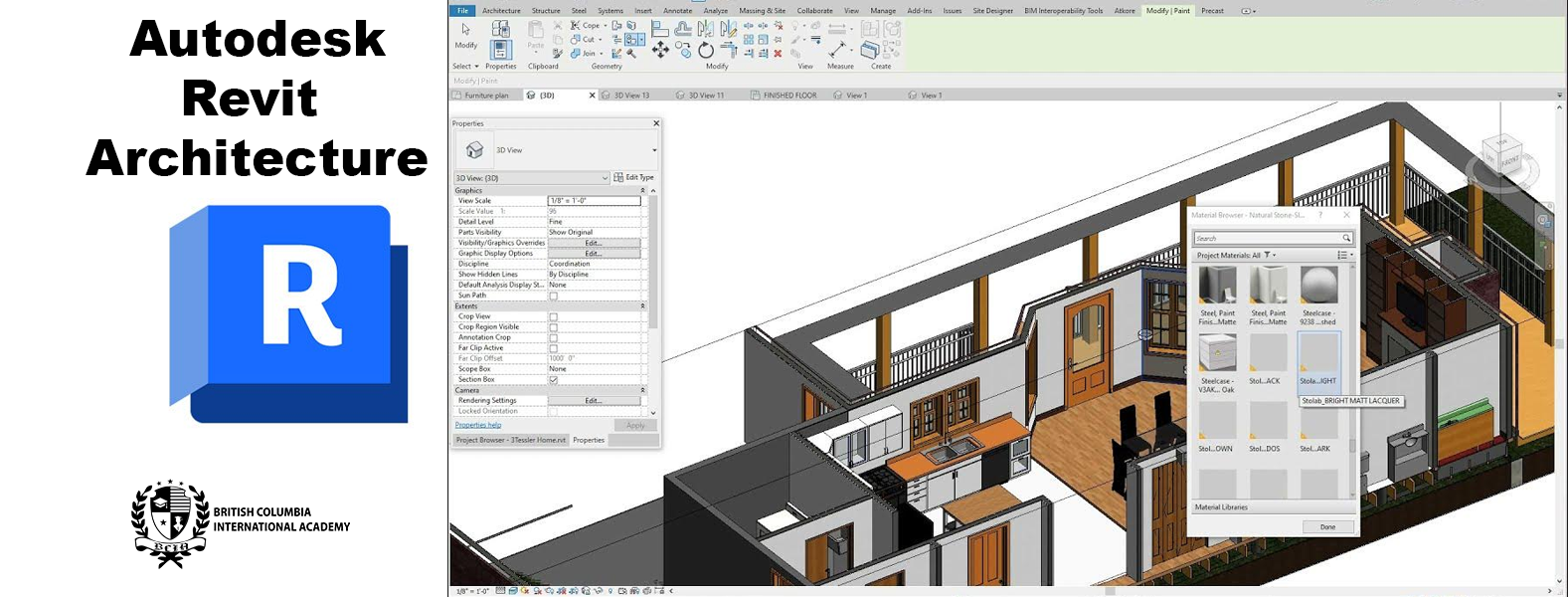This screenshot has height=597, width=1568.
Task: Click the 3D View type house icon
Action: 474,150
